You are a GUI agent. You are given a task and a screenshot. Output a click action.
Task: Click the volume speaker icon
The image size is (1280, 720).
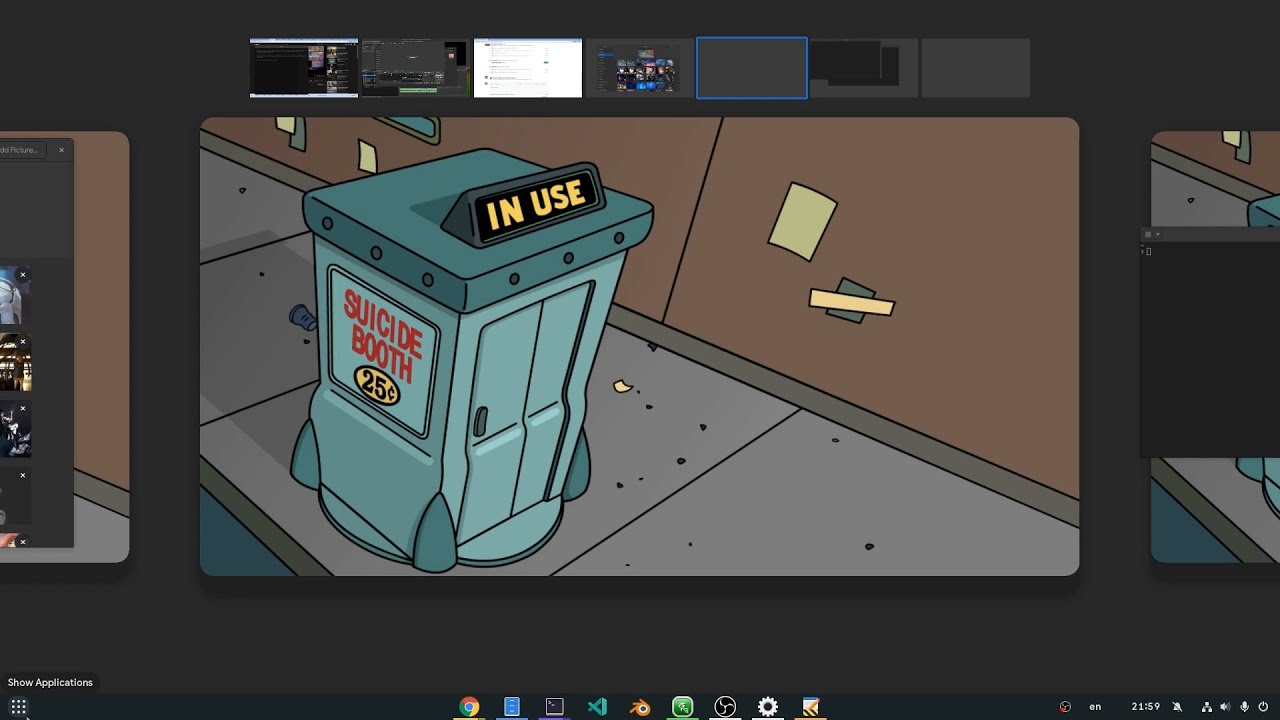click(1225, 707)
